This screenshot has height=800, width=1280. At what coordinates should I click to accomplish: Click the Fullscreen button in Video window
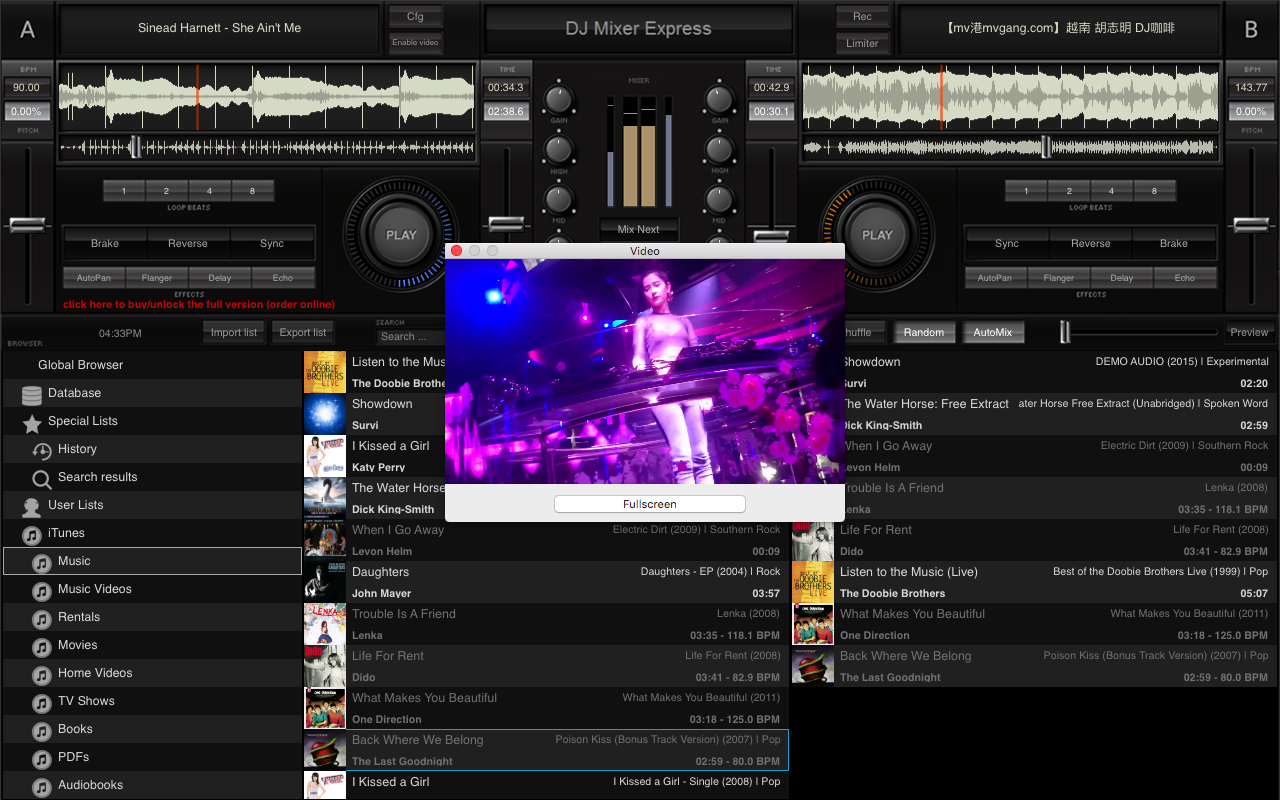pos(649,504)
